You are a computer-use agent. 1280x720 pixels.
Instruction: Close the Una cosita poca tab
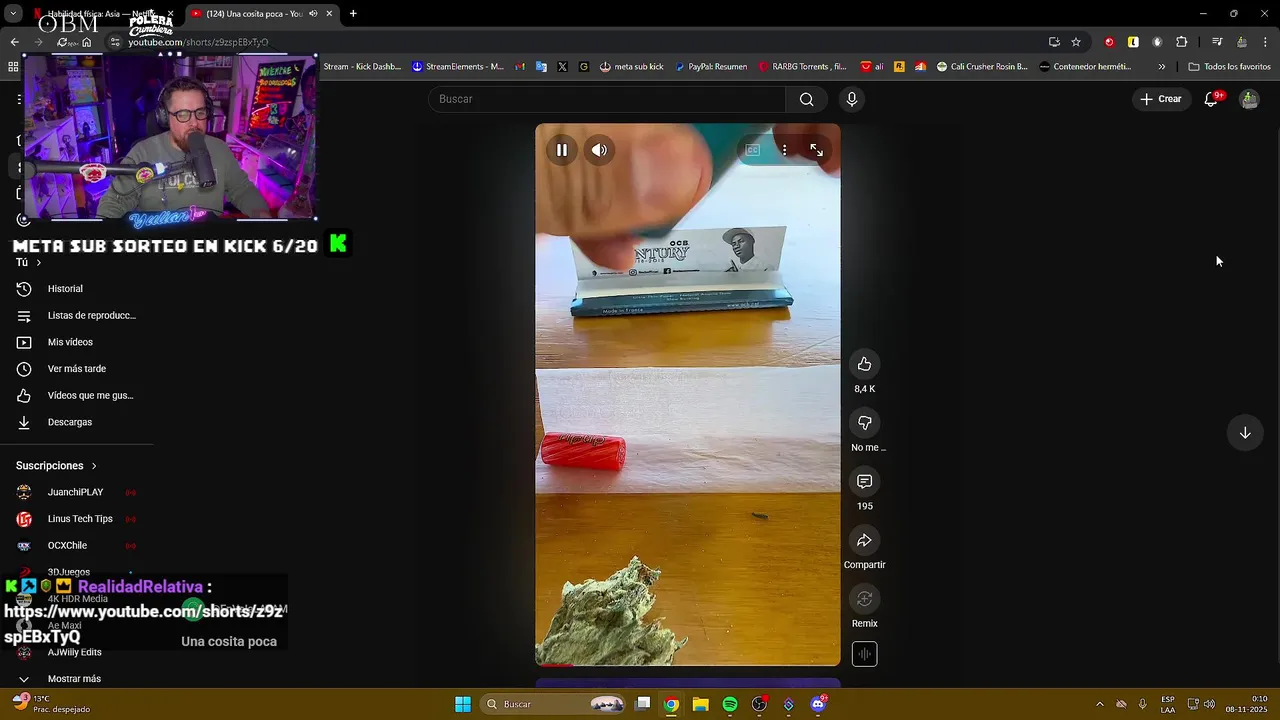329,14
